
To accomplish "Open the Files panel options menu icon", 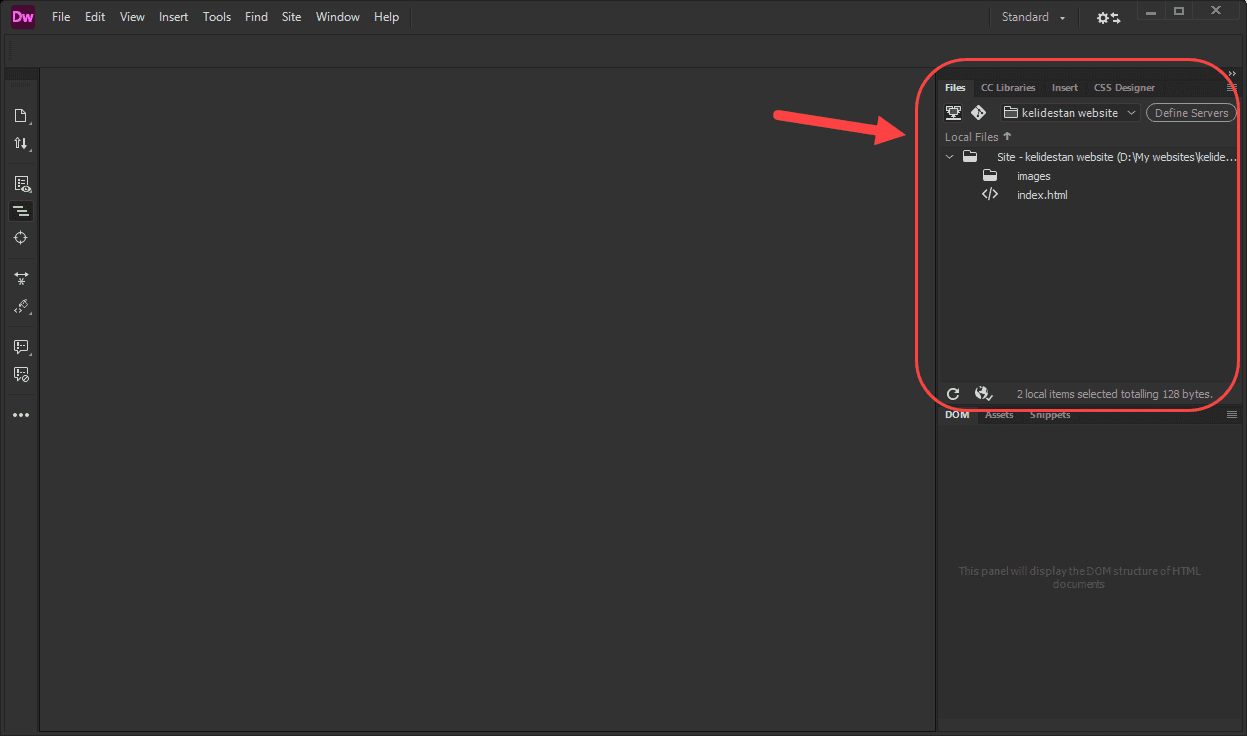I will (x=1232, y=88).
